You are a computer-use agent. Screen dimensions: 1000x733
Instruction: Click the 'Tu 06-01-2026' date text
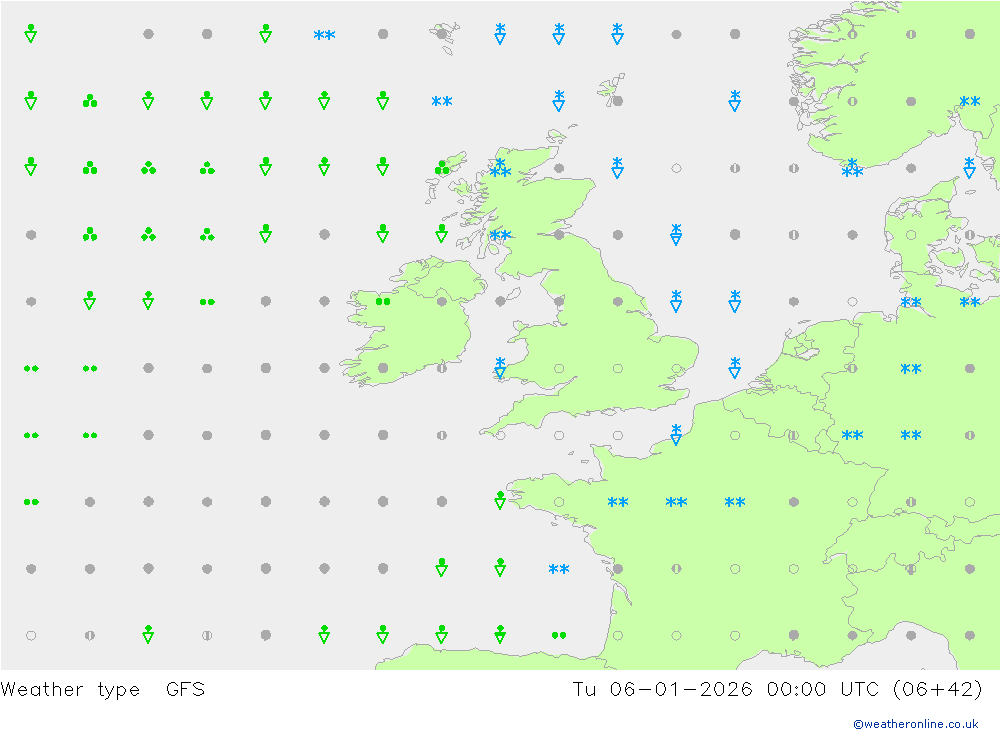coord(662,689)
